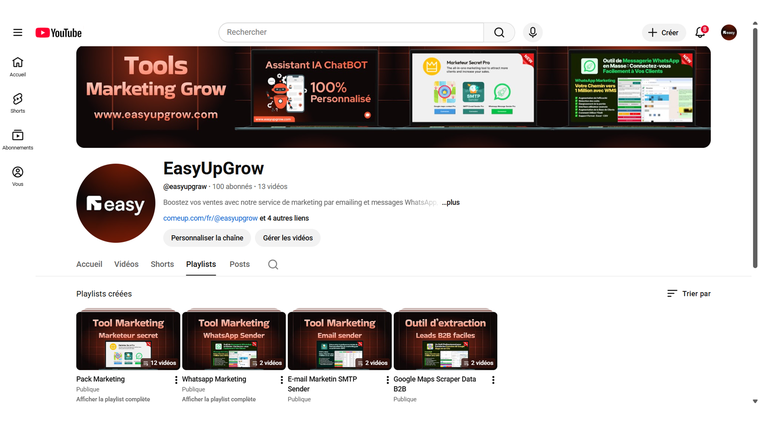Click Afficher la playlist complète under Pack Marketing
Viewport: 759px width, 427px height.
[x=113, y=399]
